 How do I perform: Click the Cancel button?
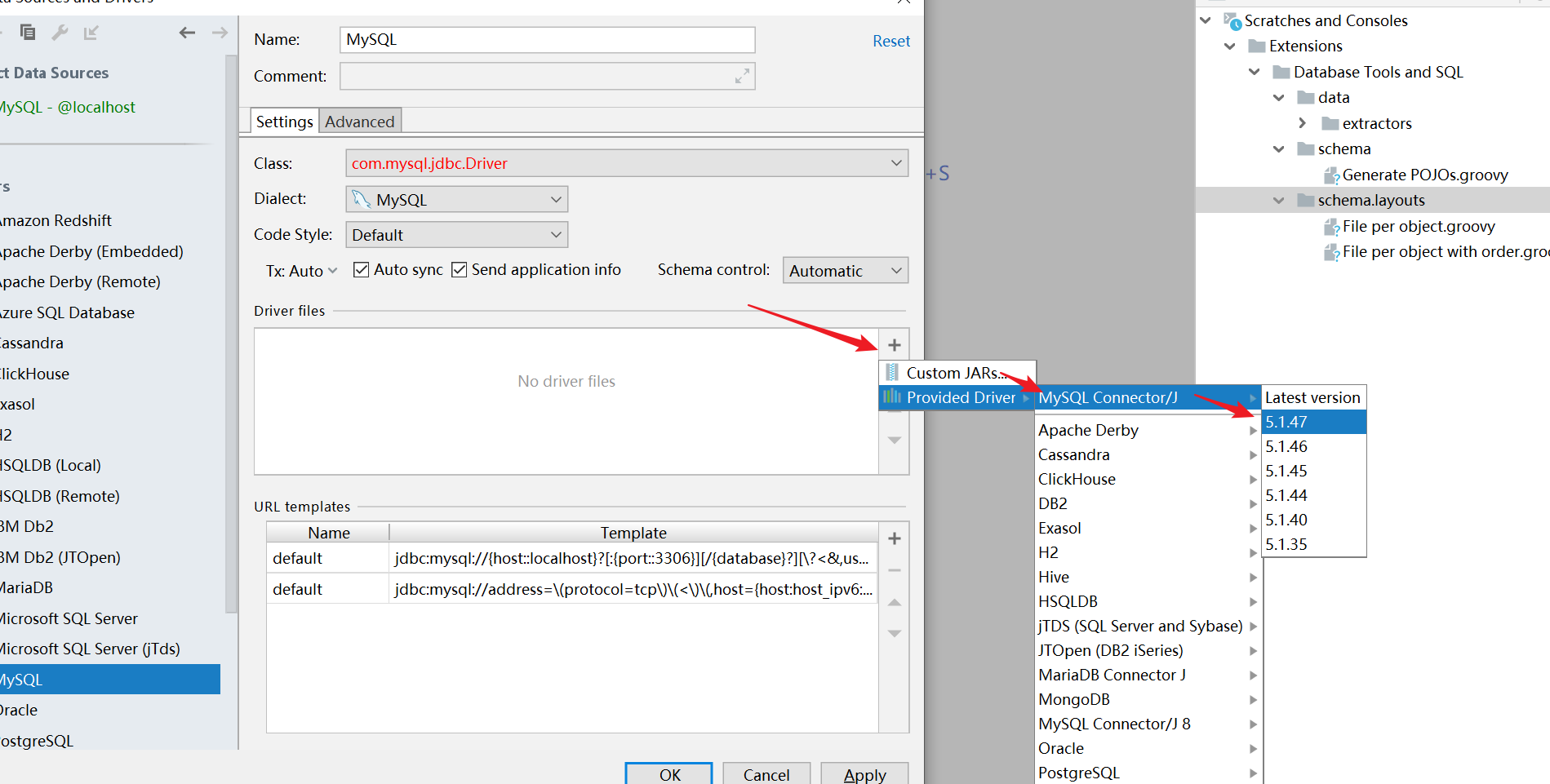click(766, 774)
